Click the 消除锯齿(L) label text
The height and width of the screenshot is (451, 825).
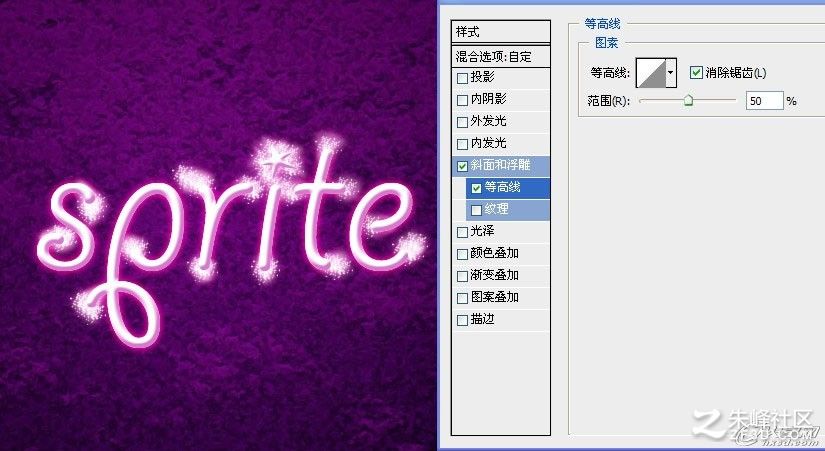tap(736, 73)
